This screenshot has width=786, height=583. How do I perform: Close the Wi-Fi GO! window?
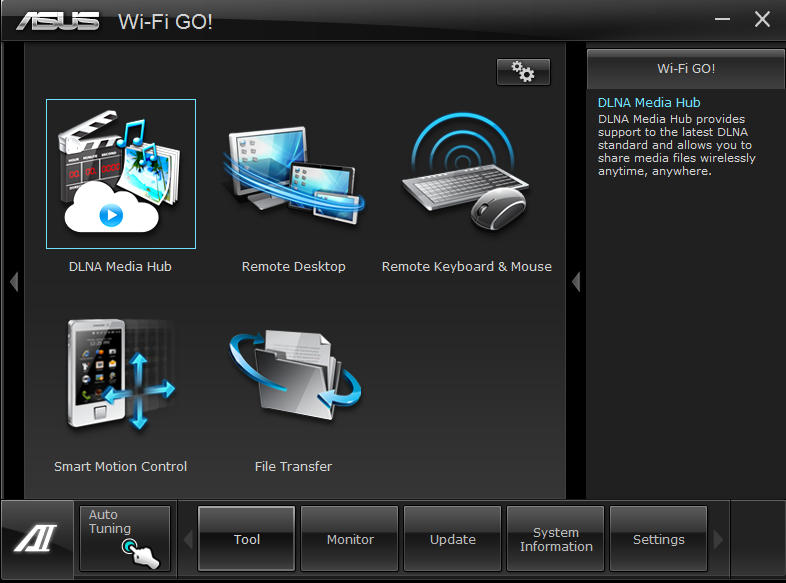point(762,20)
